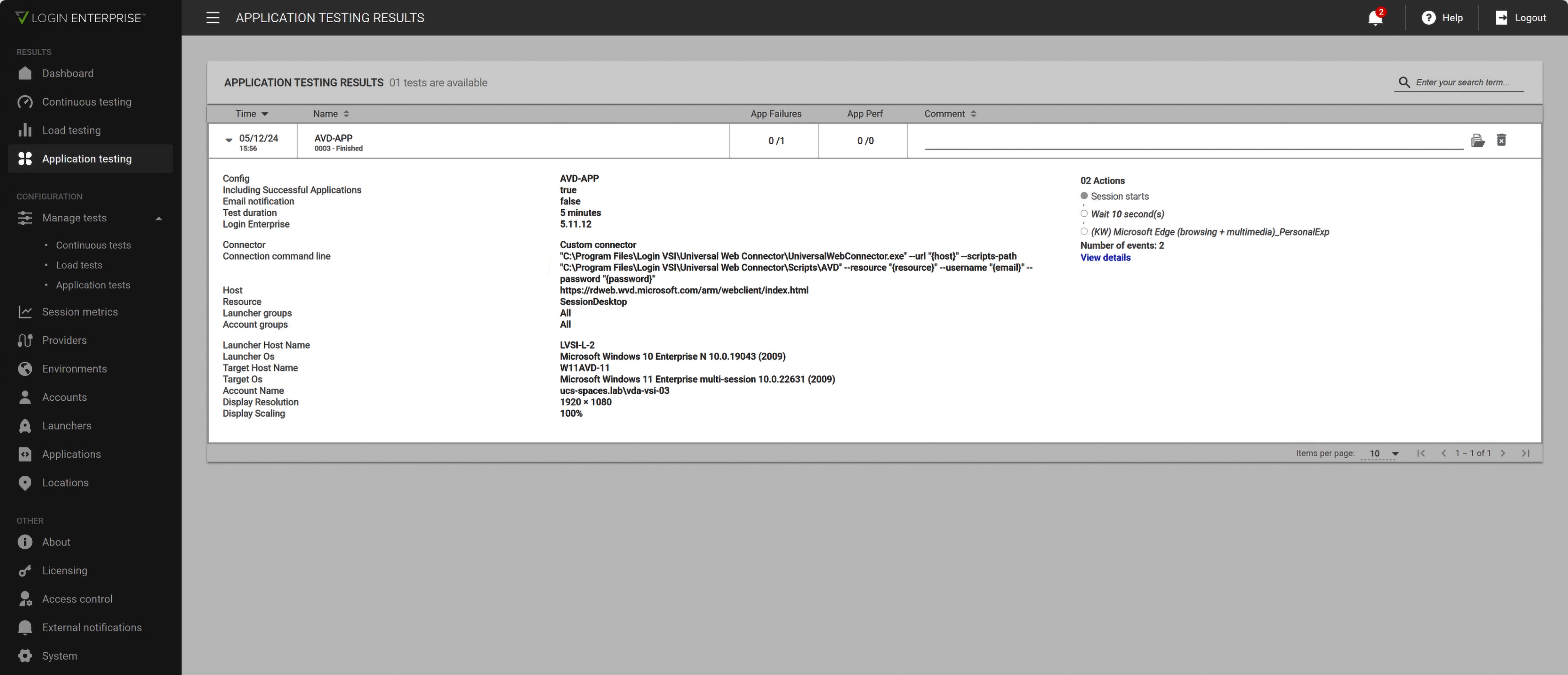Click the About info icon

pos(25,542)
